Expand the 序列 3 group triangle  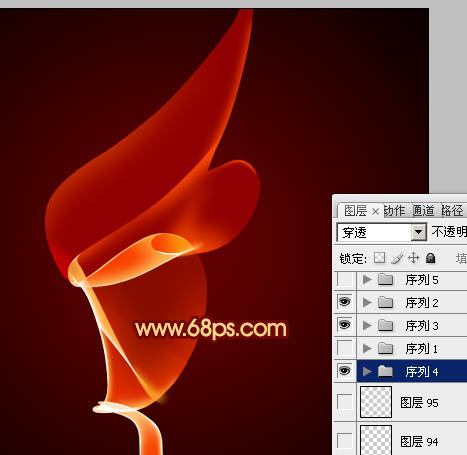[x=367, y=325]
